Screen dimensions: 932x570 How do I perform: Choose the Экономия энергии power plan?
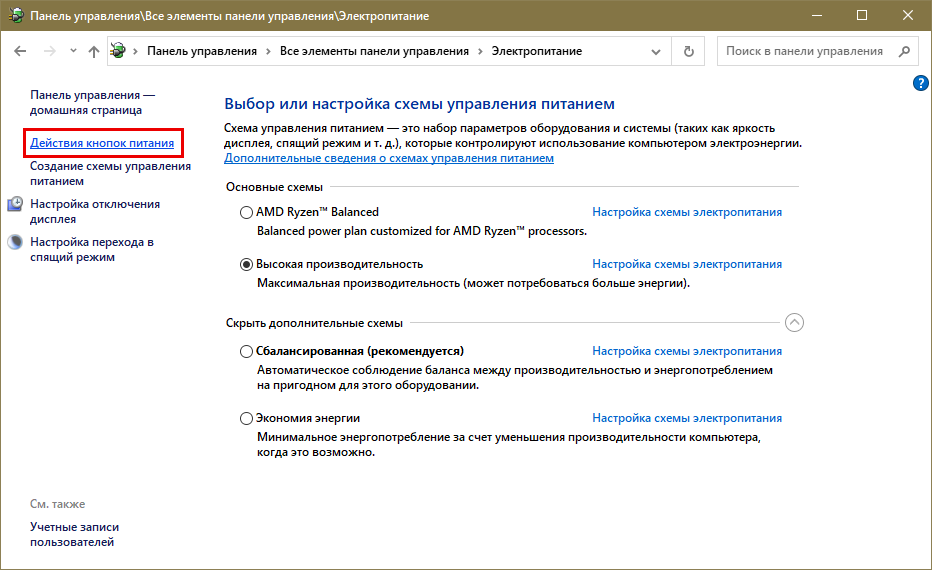(x=247, y=418)
